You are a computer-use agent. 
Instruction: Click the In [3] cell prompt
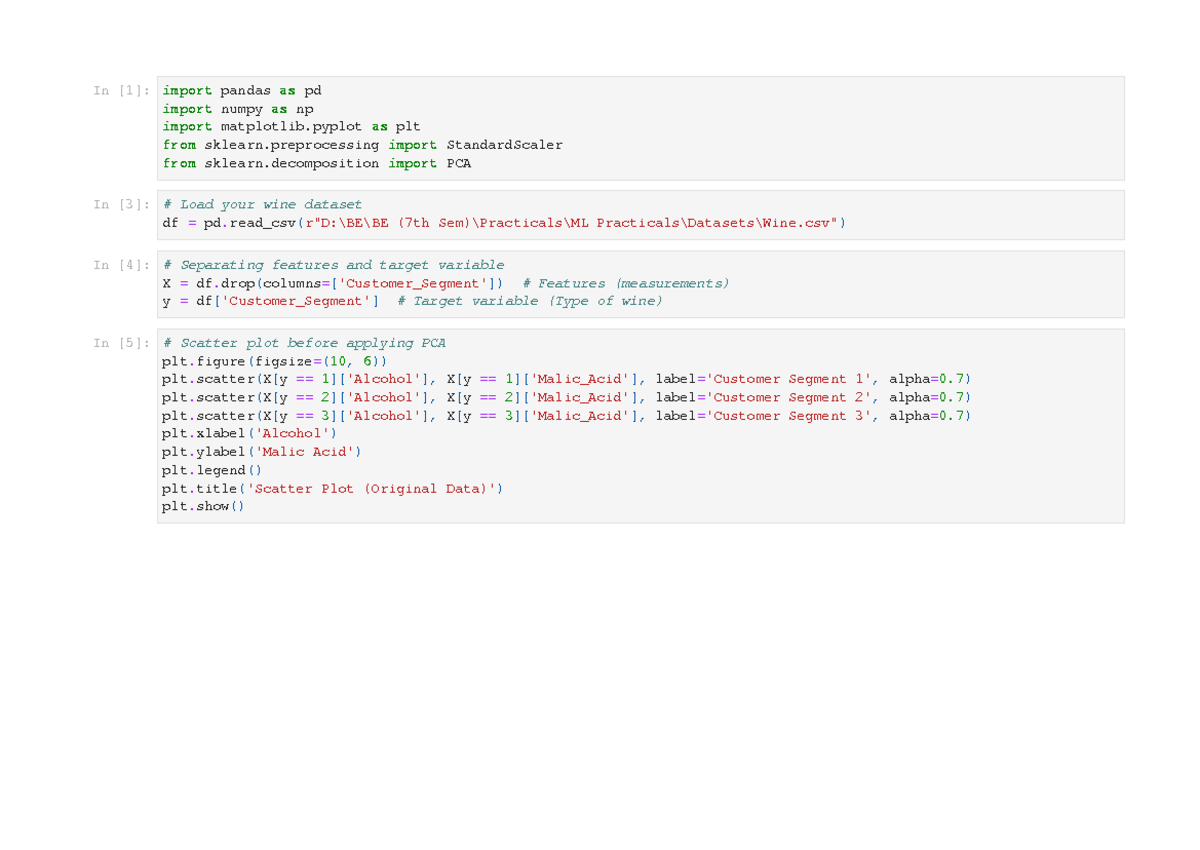pos(122,205)
